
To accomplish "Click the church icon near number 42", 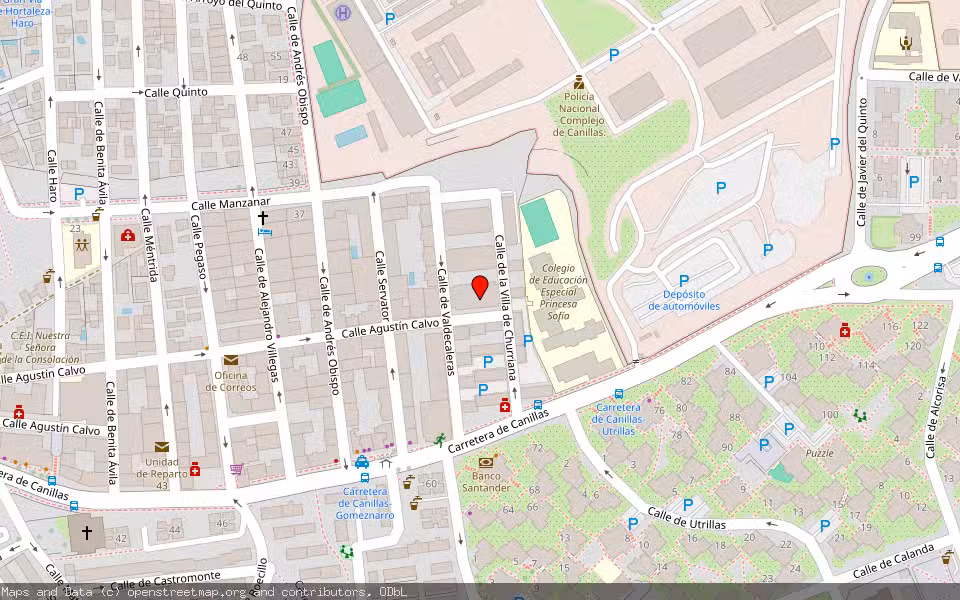I will [87, 533].
